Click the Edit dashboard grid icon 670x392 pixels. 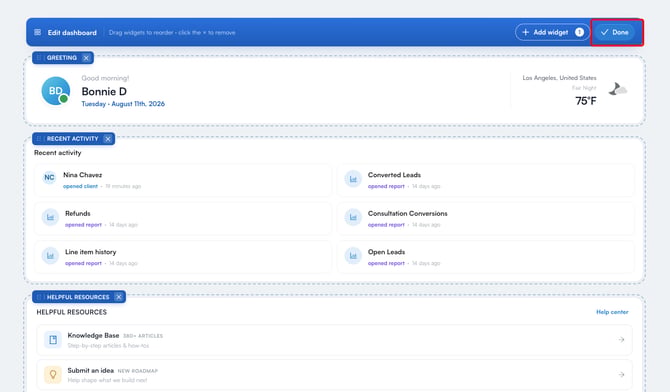[x=38, y=32]
